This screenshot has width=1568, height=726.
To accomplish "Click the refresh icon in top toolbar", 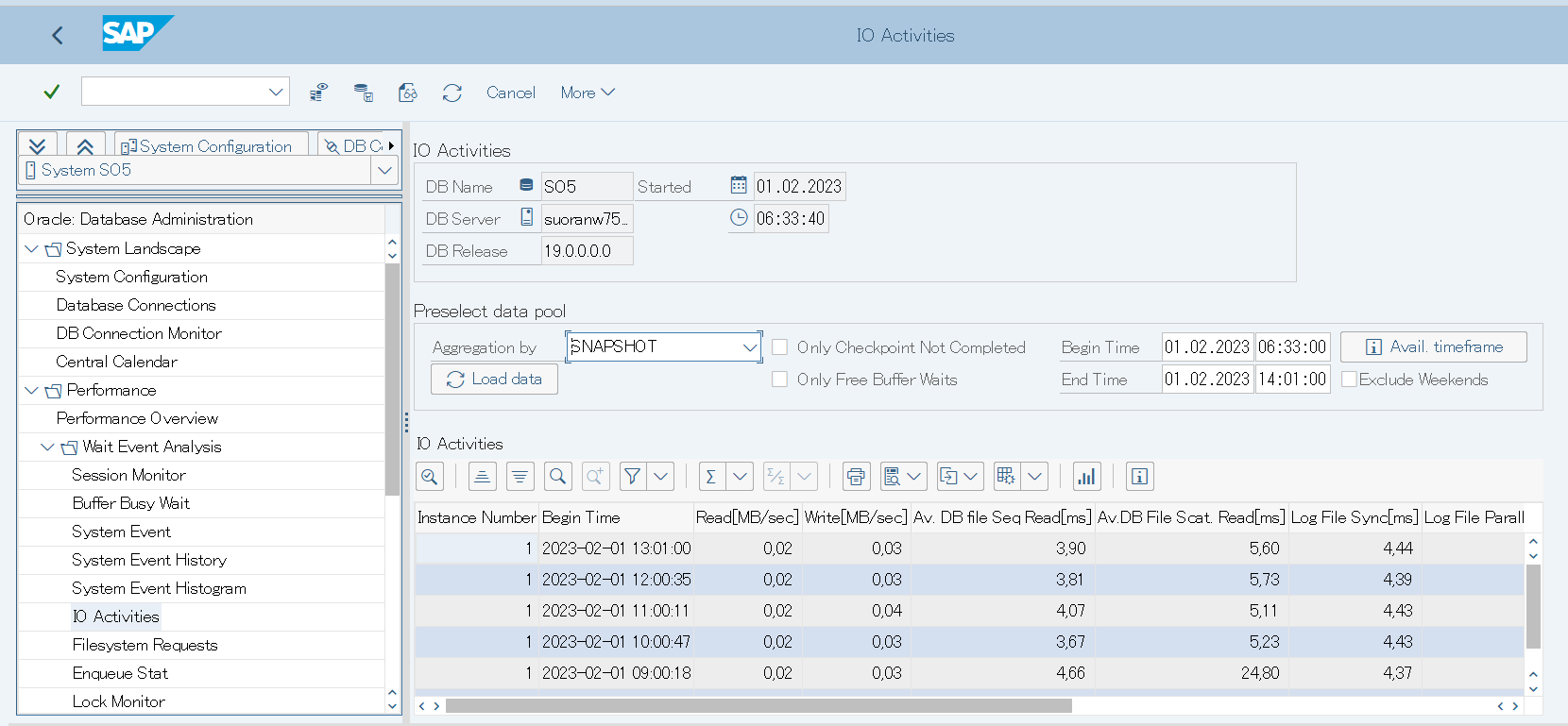I will click(452, 93).
